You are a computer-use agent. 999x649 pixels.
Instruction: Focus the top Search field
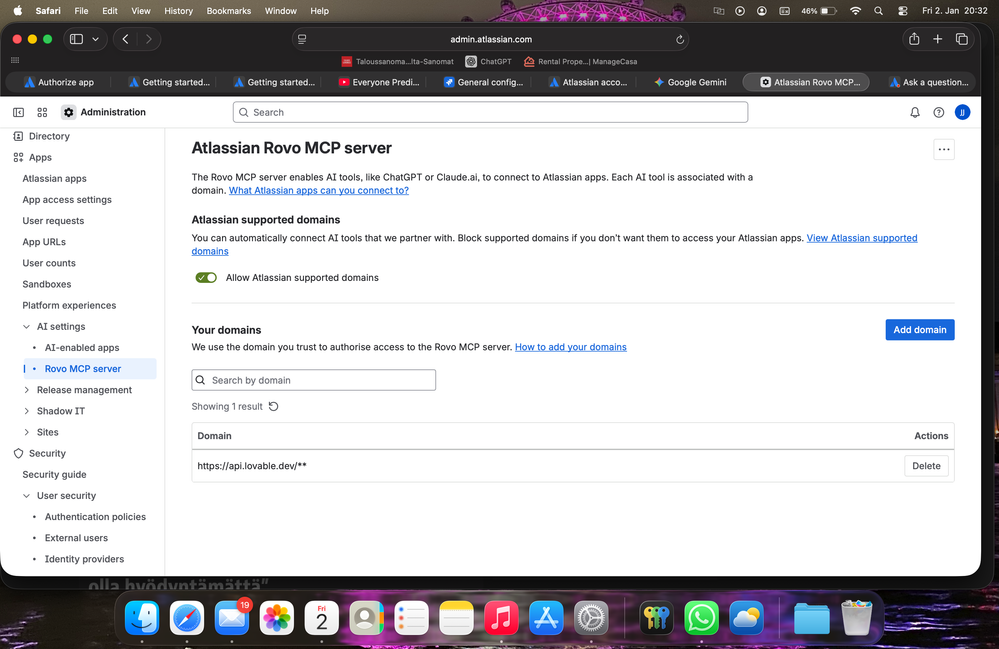pyautogui.click(x=490, y=112)
